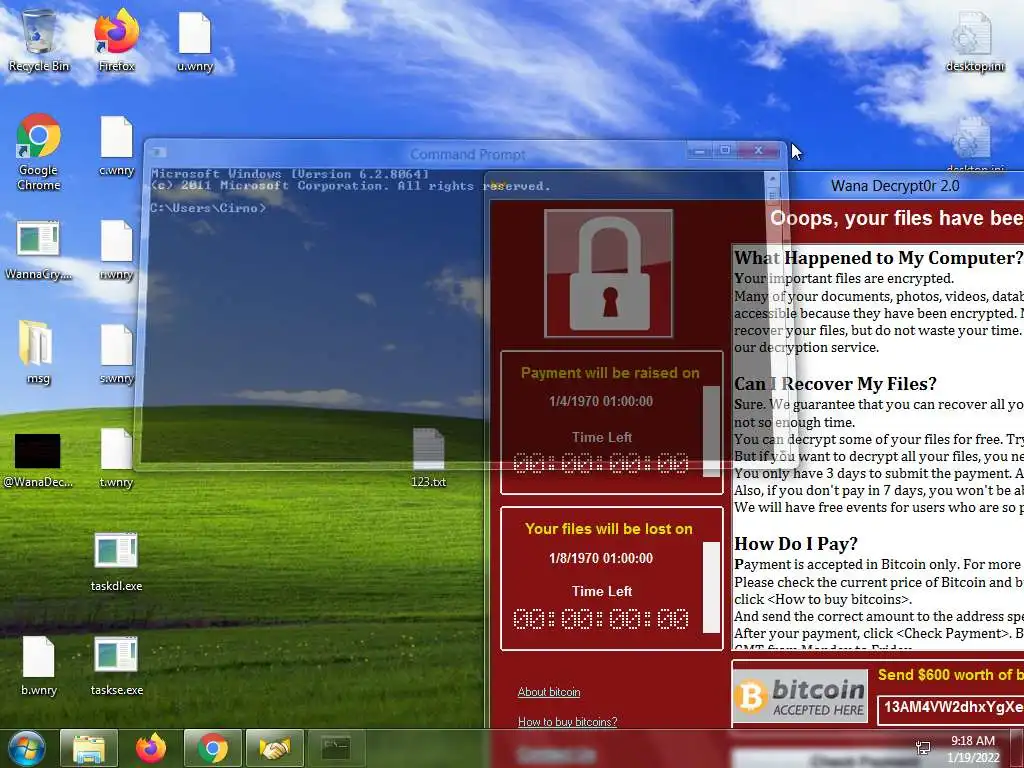
Task: Click the How to buy bitcoins? link
Action: click(567, 722)
